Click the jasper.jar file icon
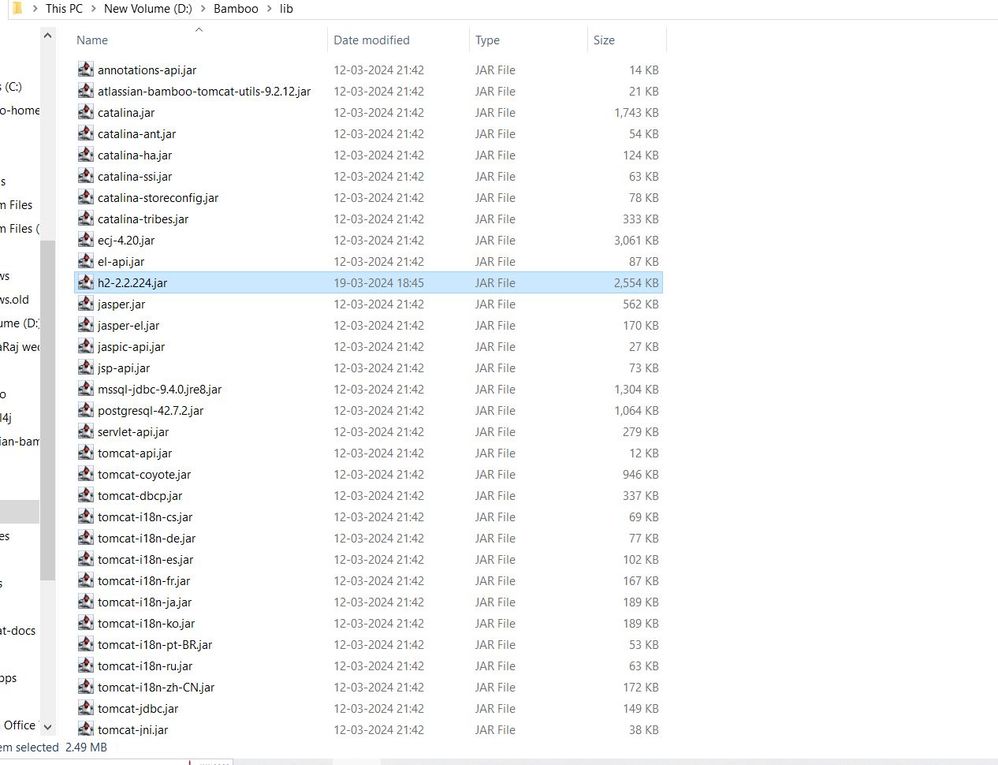This screenshot has height=765, width=998. coord(85,304)
